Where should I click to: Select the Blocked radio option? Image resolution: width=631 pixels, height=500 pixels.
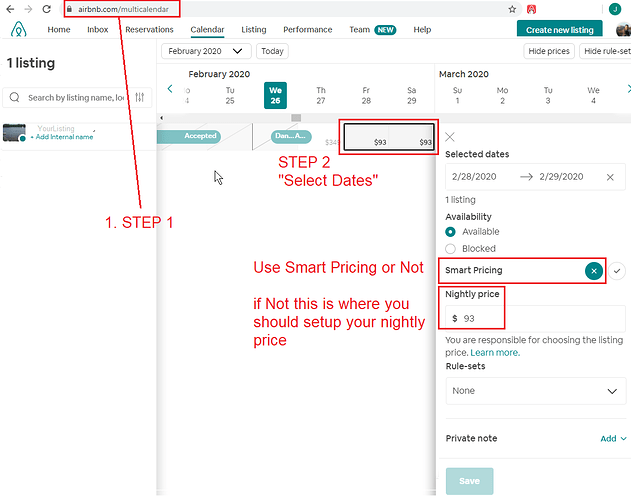pyautogui.click(x=450, y=249)
